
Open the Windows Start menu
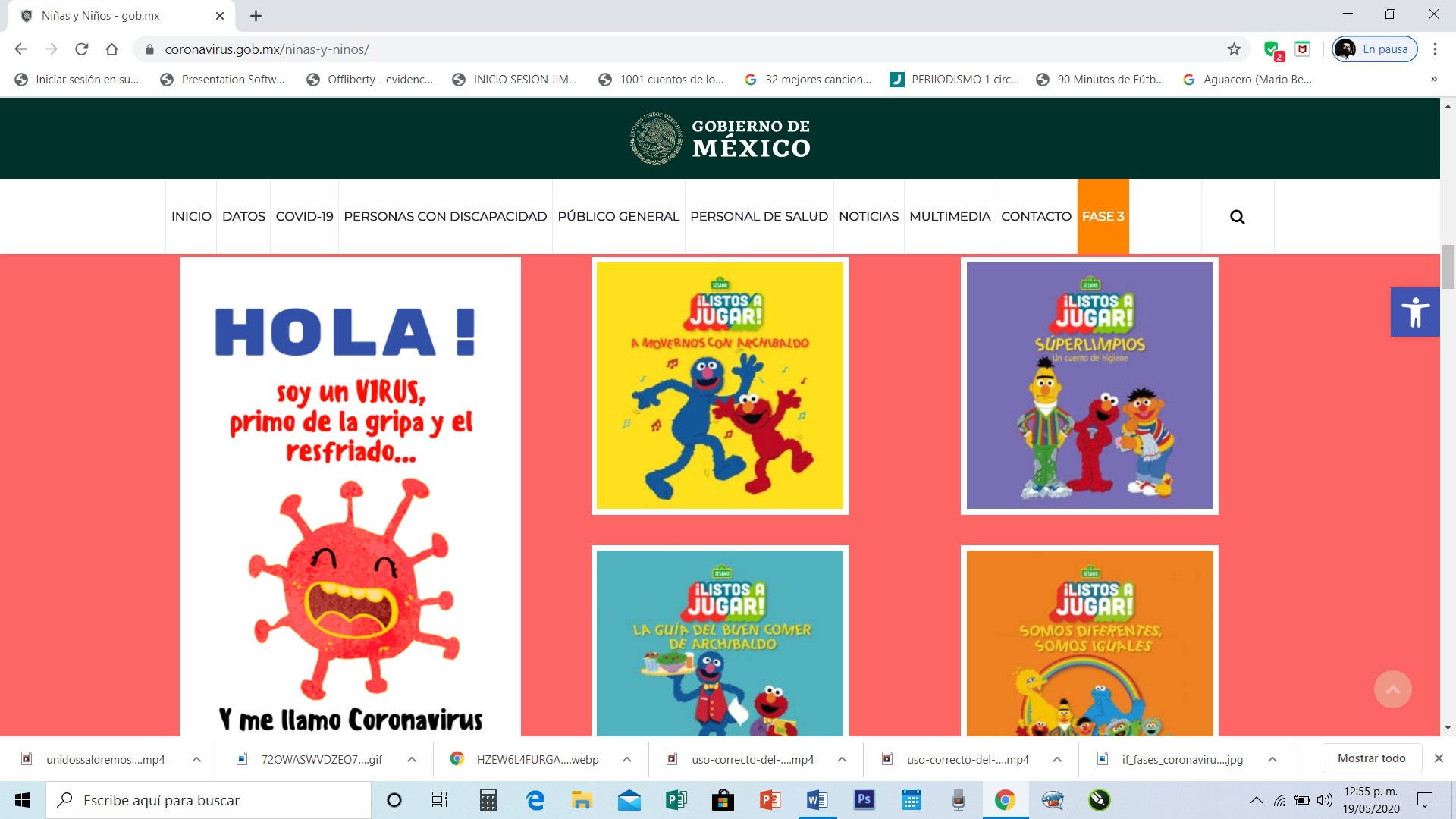coord(23,800)
